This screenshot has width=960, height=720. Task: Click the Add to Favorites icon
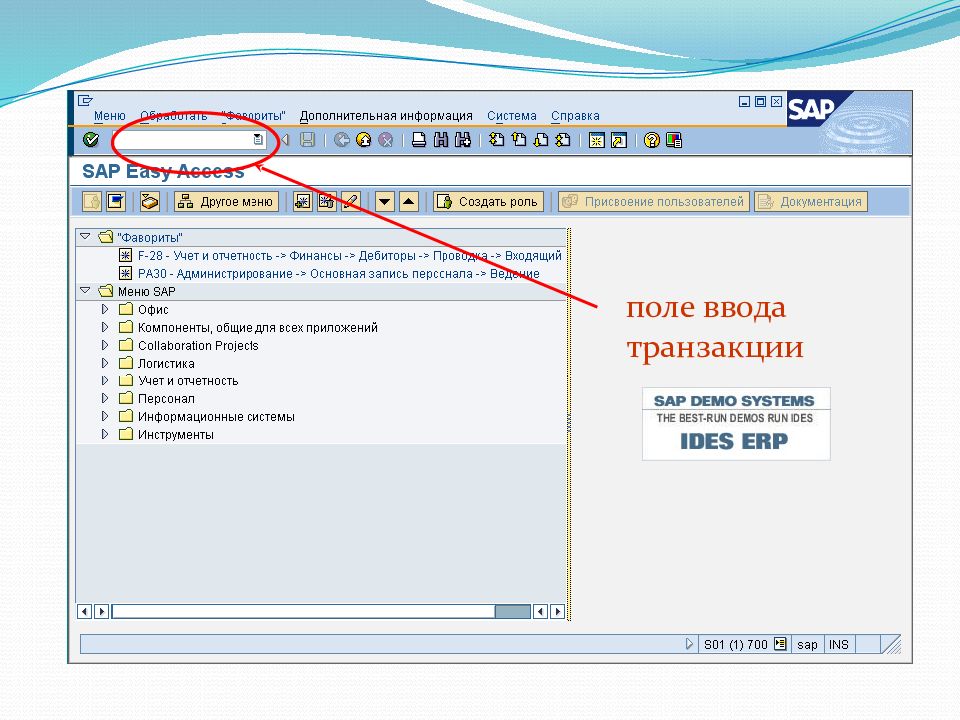[x=302, y=201]
